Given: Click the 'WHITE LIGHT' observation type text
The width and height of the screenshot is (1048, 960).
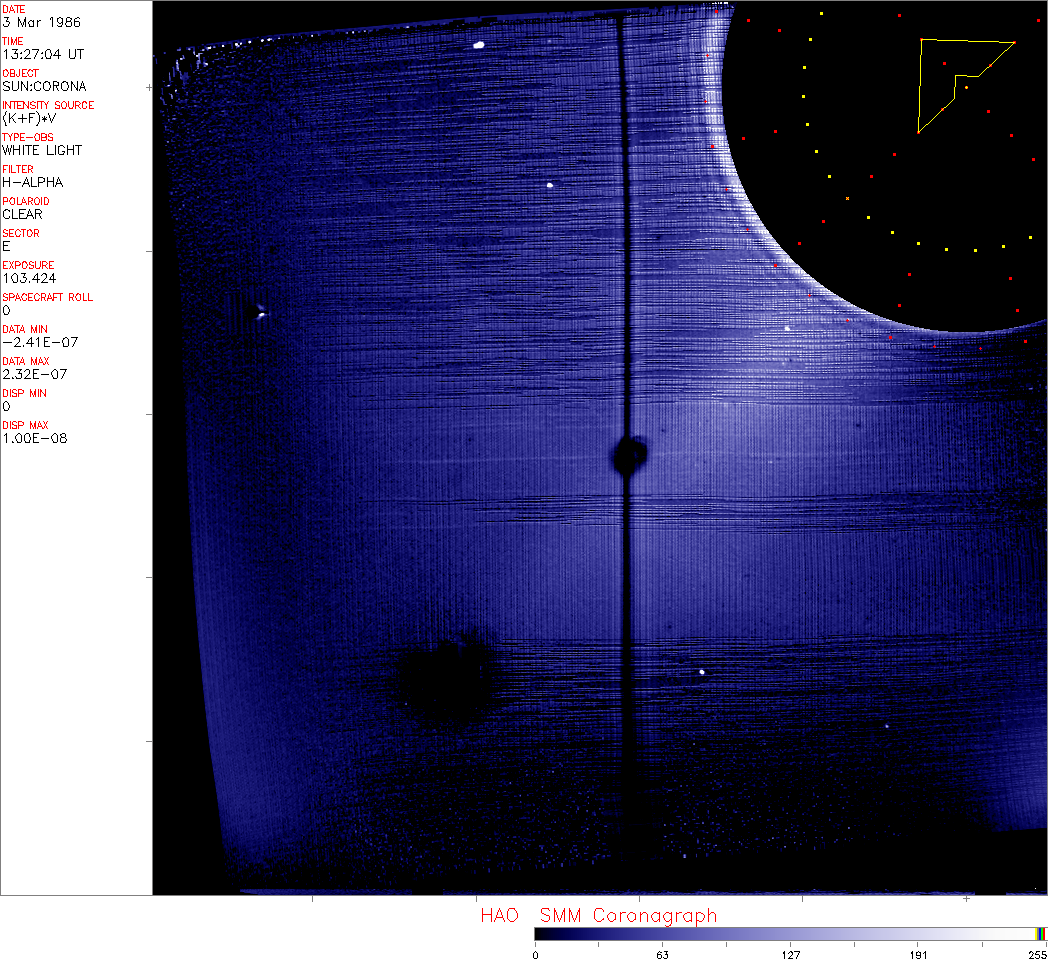Looking at the screenshot, I should pos(42,150).
